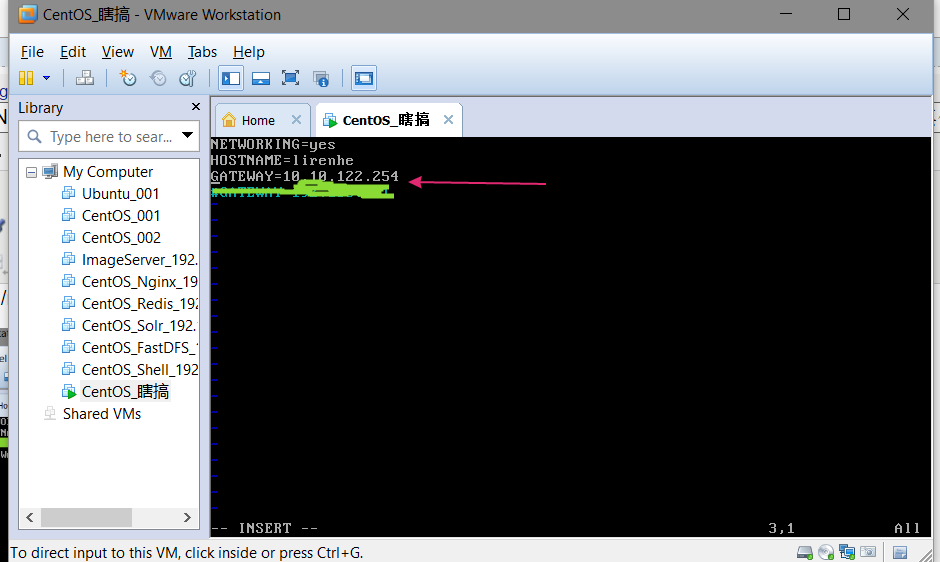Screen dimensions: 940x562
Task: Click the NETWORKING=yes line in console
Action: 273,145
